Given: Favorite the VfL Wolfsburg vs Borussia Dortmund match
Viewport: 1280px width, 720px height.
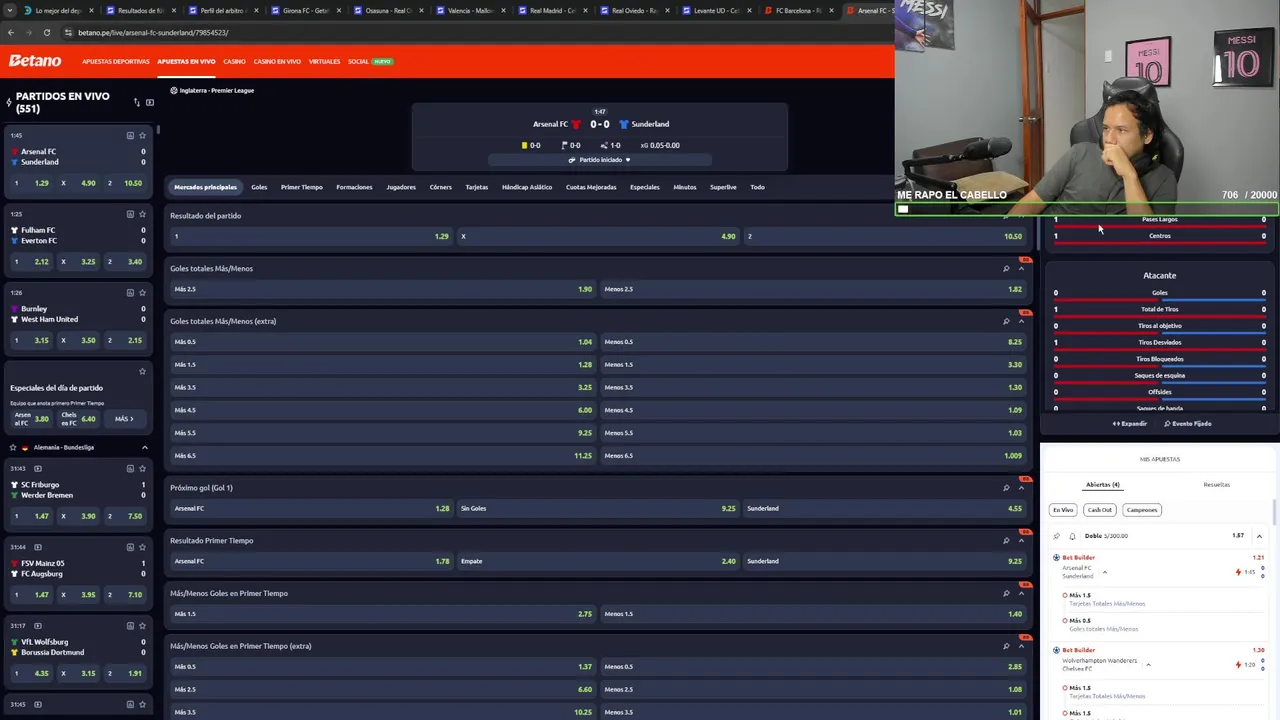Looking at the screenshot, I should point(143,626).
